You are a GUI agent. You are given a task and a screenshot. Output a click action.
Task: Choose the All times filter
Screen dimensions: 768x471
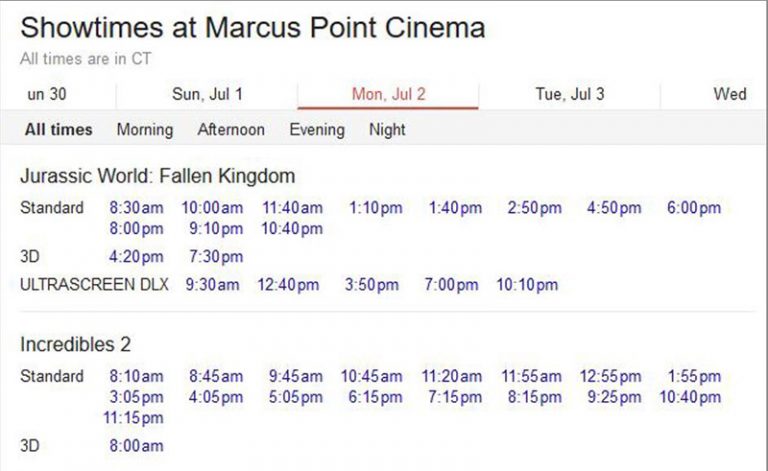(59, 129)
